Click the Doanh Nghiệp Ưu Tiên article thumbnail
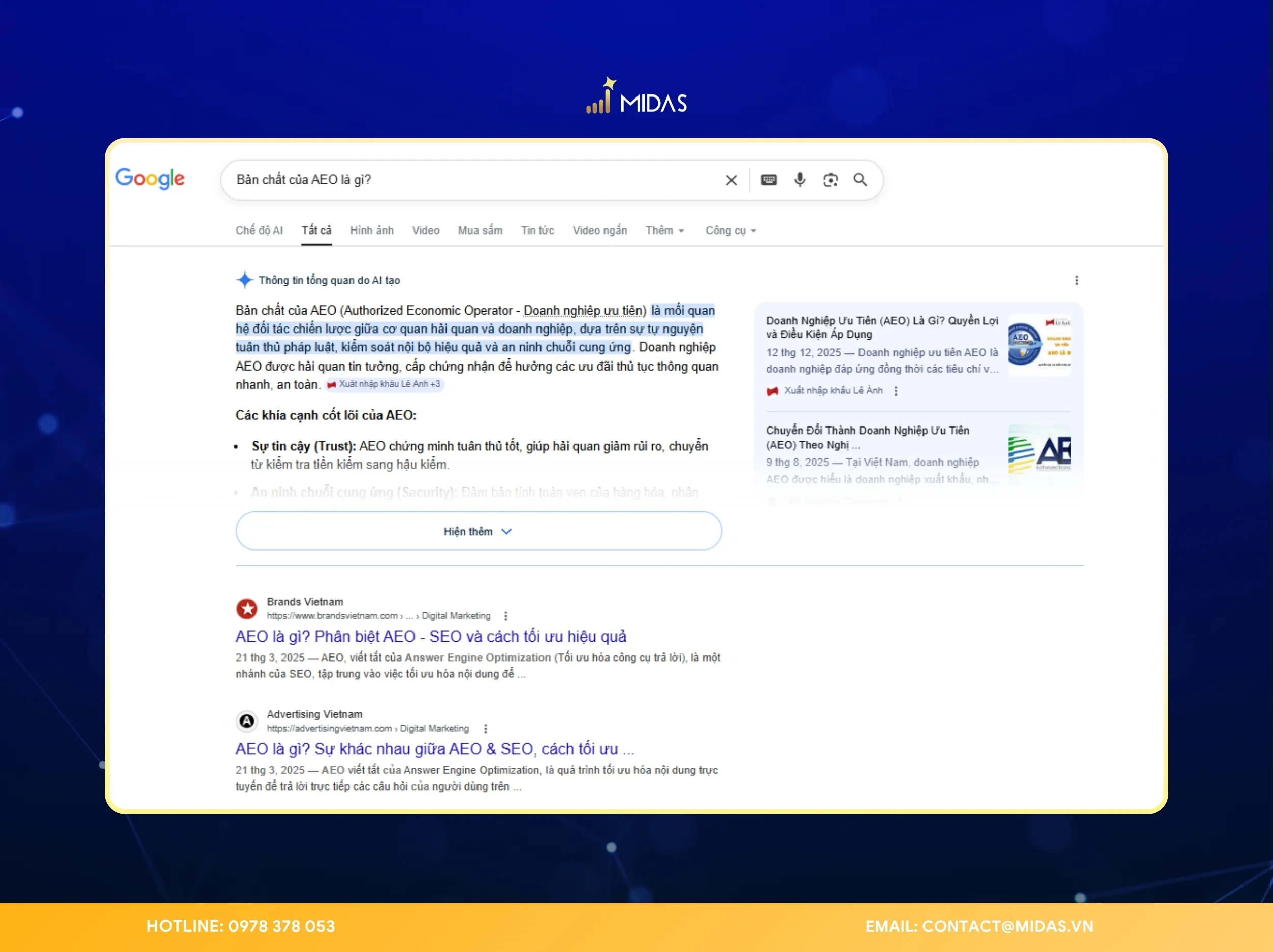1273x952 pixels. pyautogui.click(x=1039, y=345)
